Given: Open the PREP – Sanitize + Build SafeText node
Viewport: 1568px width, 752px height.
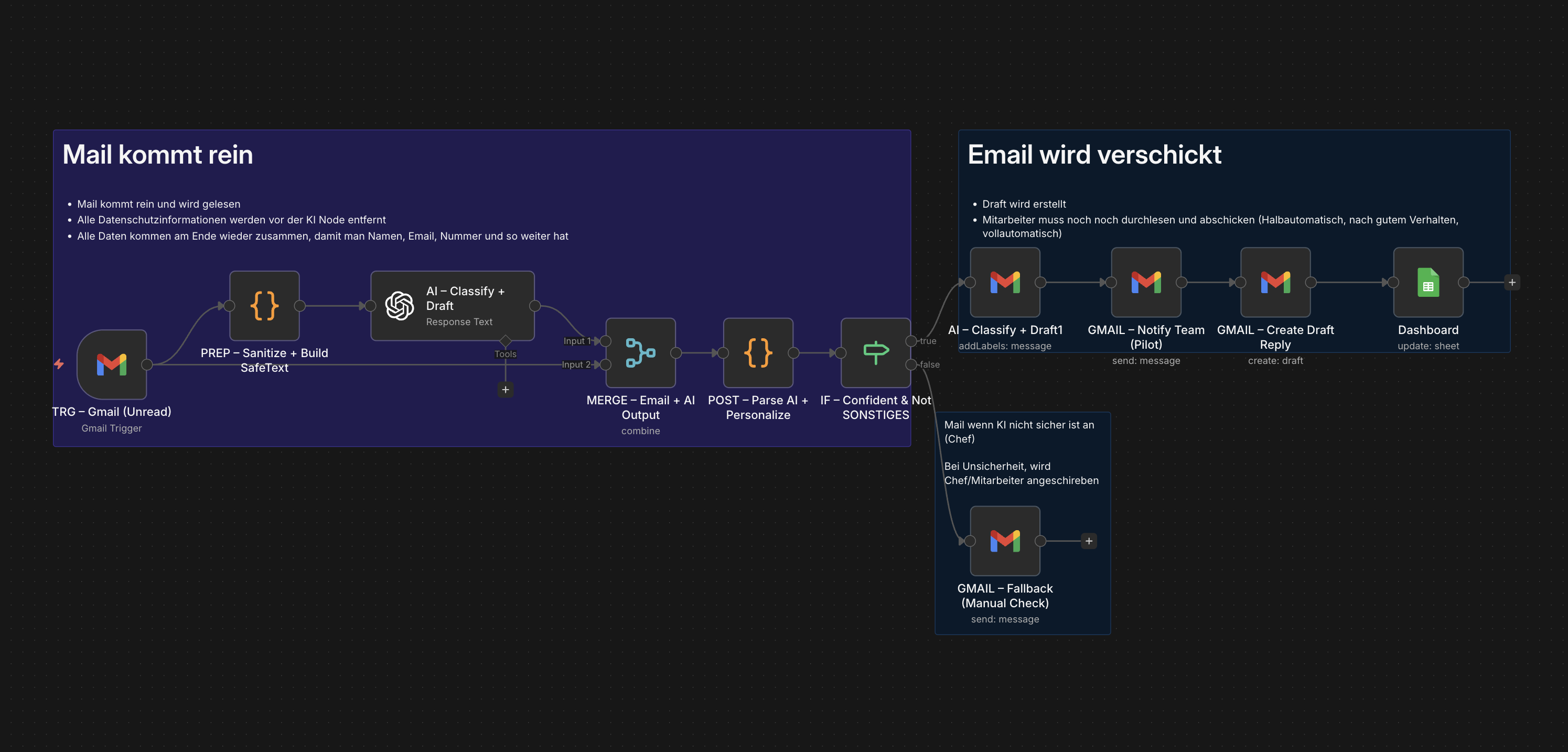Looking at the screenshot, I should [x=264, y=306].
